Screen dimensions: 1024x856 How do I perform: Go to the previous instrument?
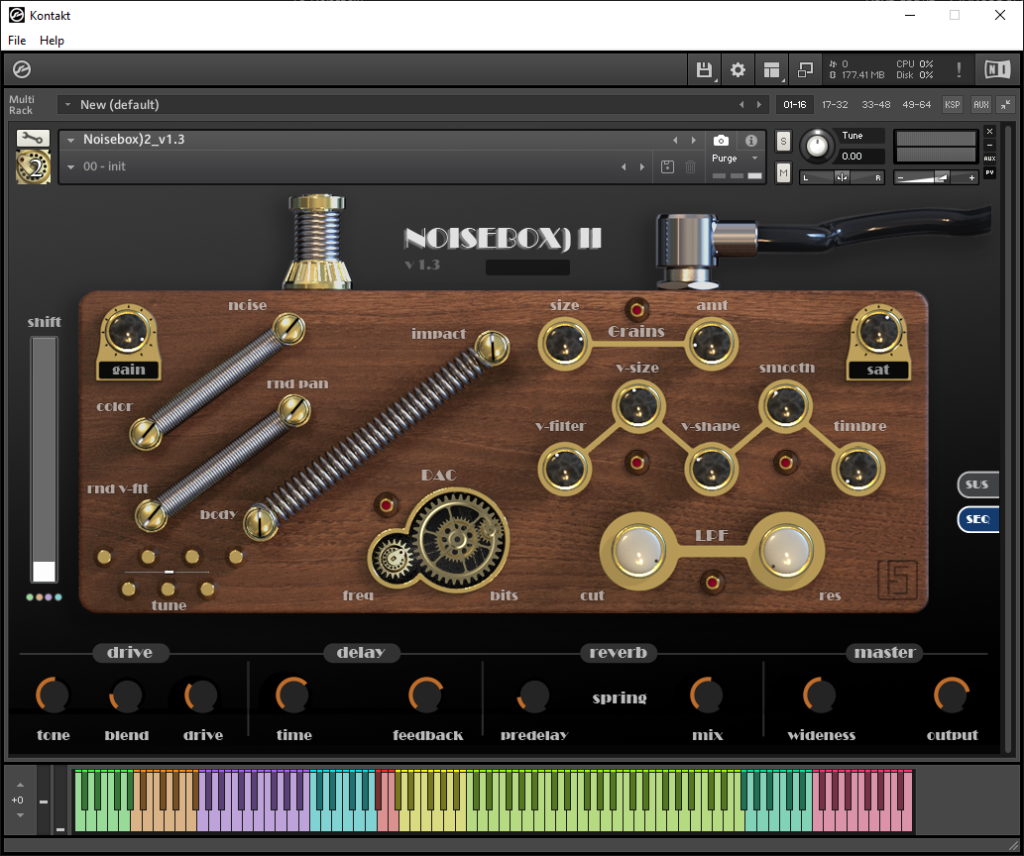[x=675, y=140]
